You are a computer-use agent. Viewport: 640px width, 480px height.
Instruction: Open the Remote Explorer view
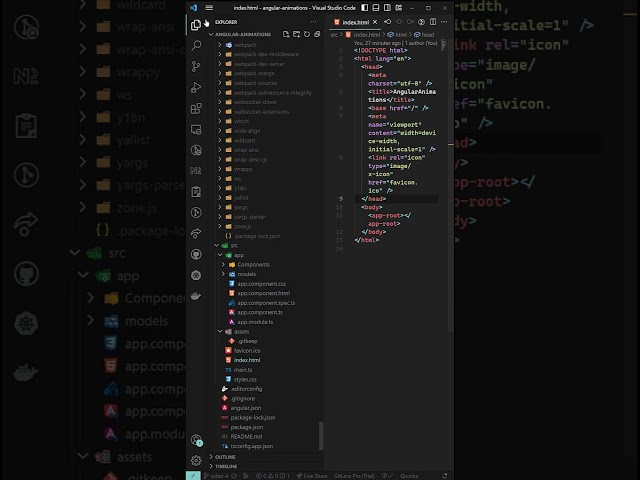(196, 129)
